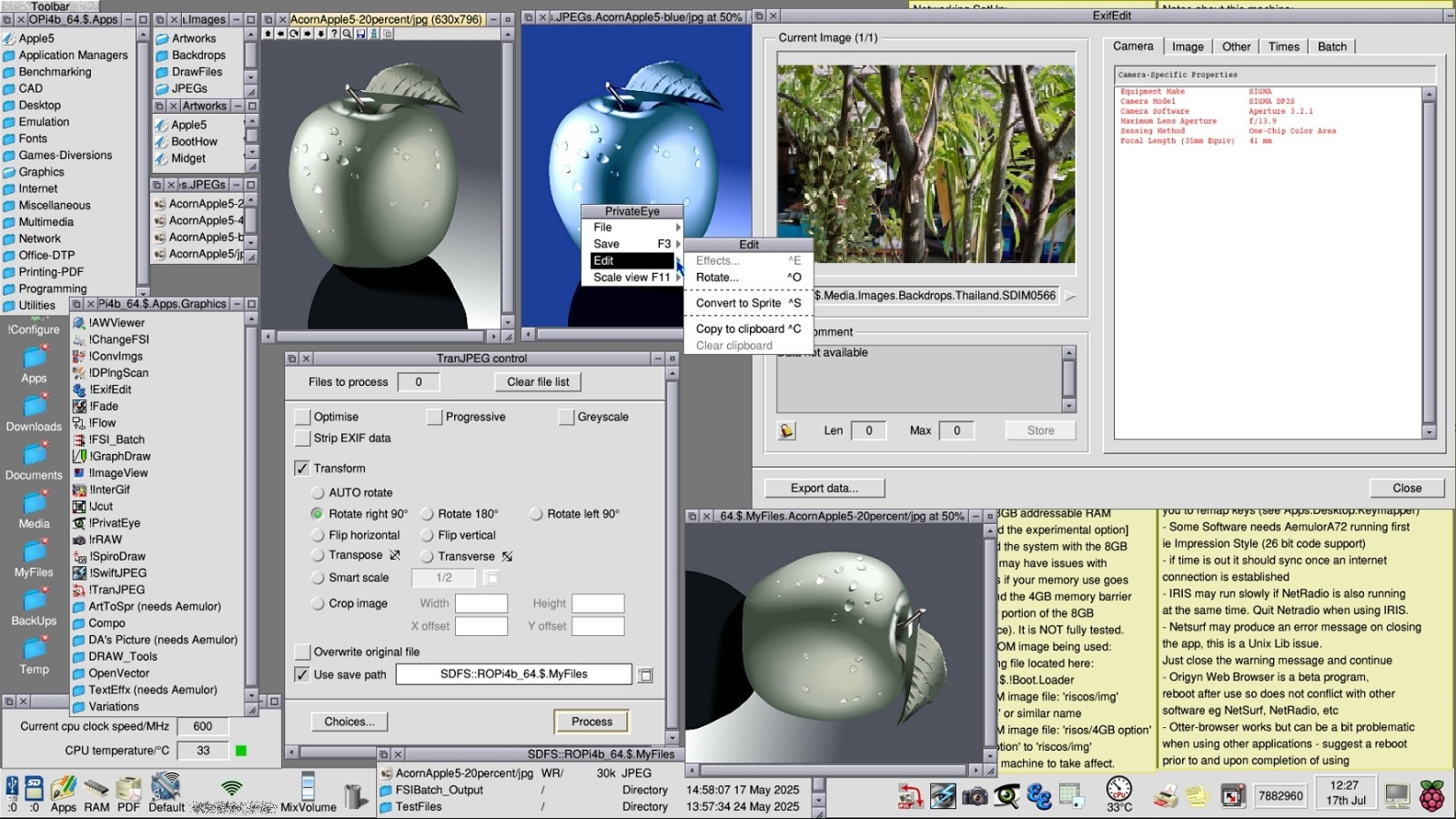Enable Overwrite original file checkbox
This screenshot has height=819, width=1456.
pos(303,652)
